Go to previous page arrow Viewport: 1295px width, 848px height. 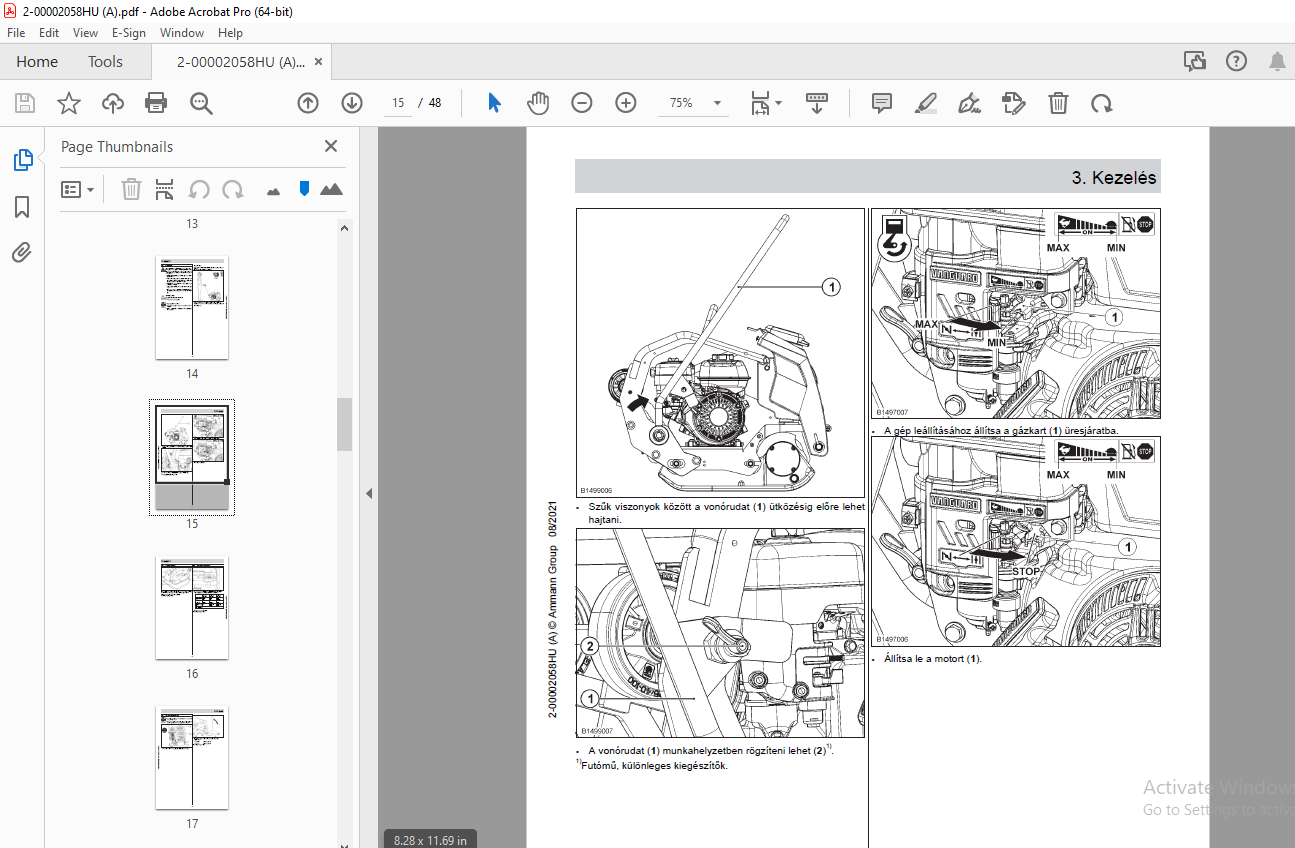tap(308, 103)
